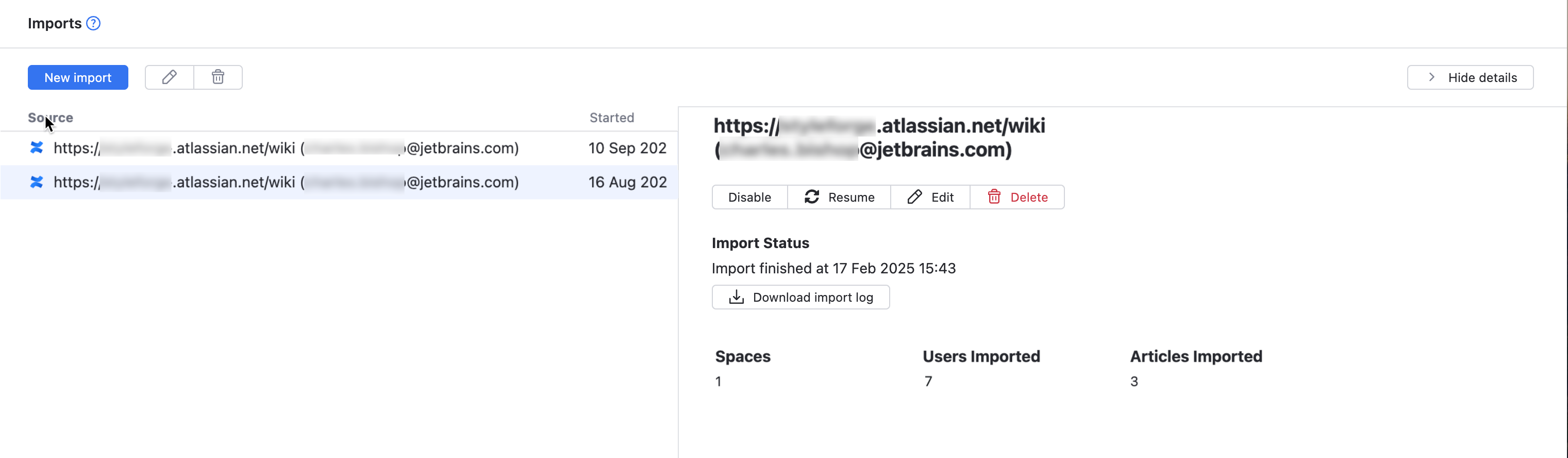1568x458 pixels.
Task: Click the red Delete trash icon
Action: pyautogui.click(x=993, y=197)
